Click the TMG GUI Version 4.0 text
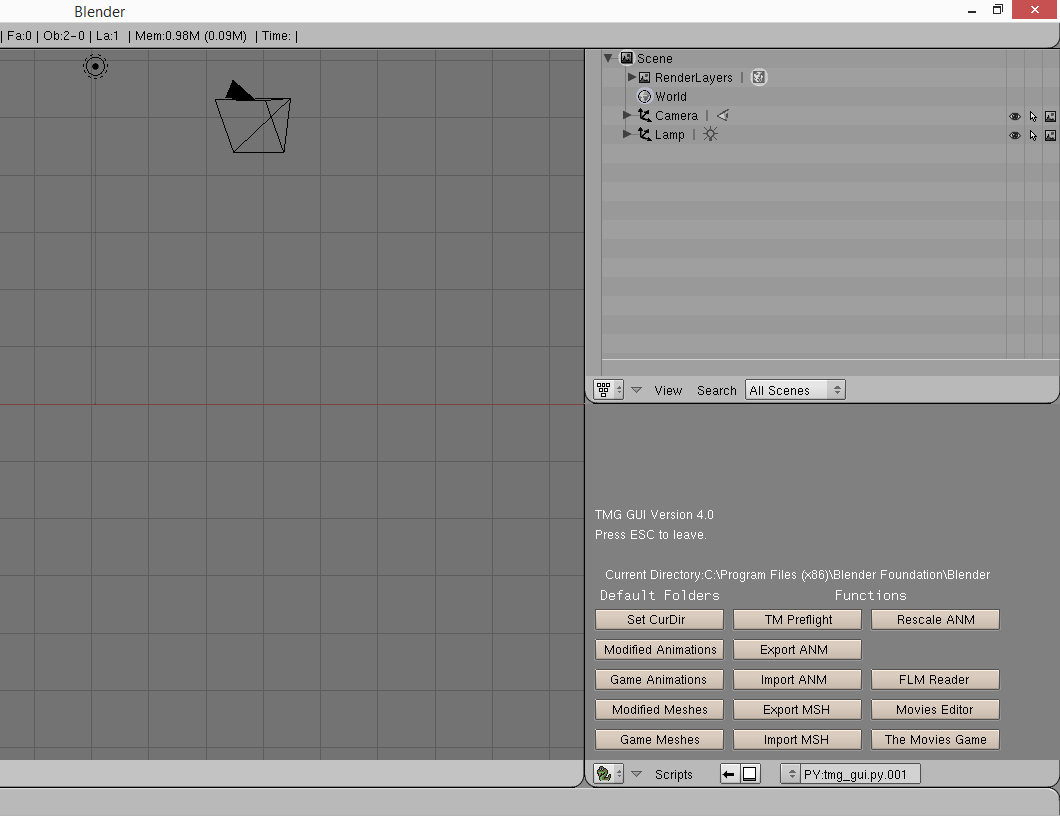Image resolution: width=1060 pixels, height=816 pixels. 654,514
